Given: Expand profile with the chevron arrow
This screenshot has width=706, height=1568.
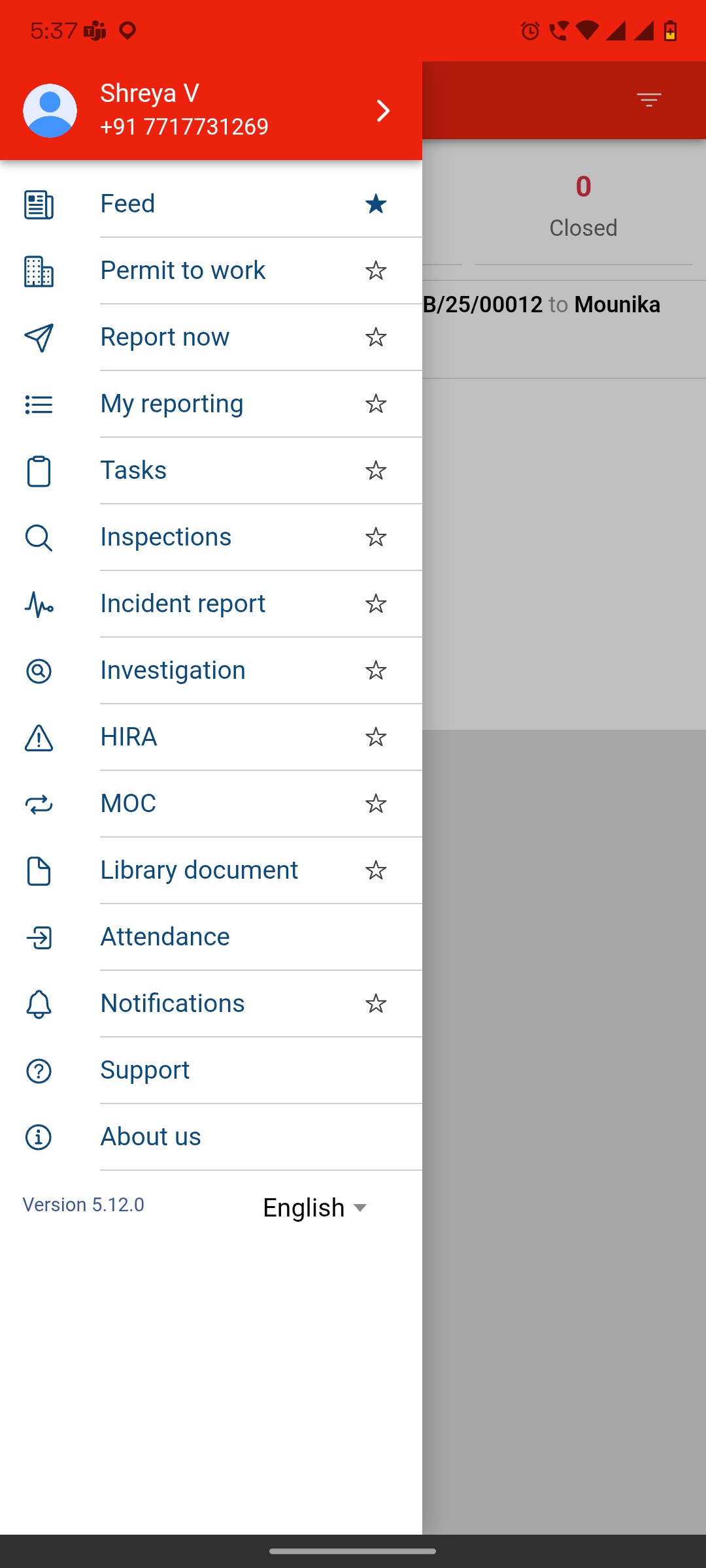Looking at the screenshot, I should [383, 111].
